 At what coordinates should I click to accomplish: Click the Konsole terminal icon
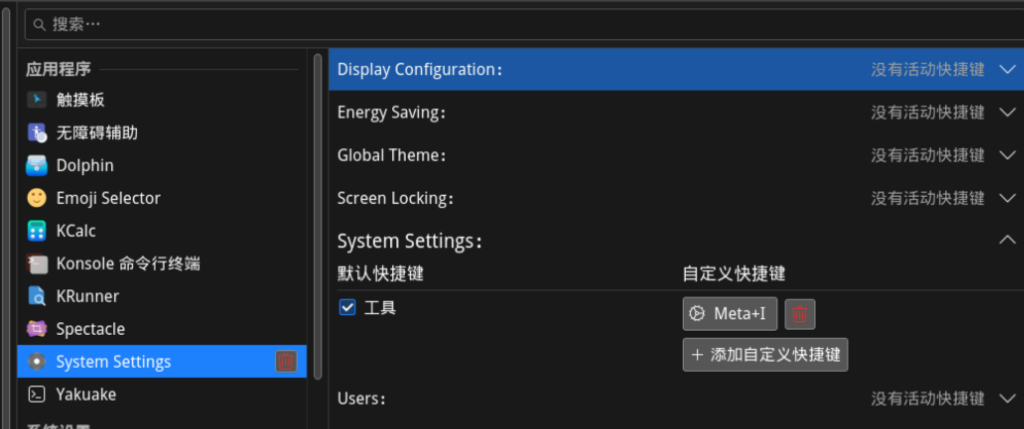tap(37, 263)
